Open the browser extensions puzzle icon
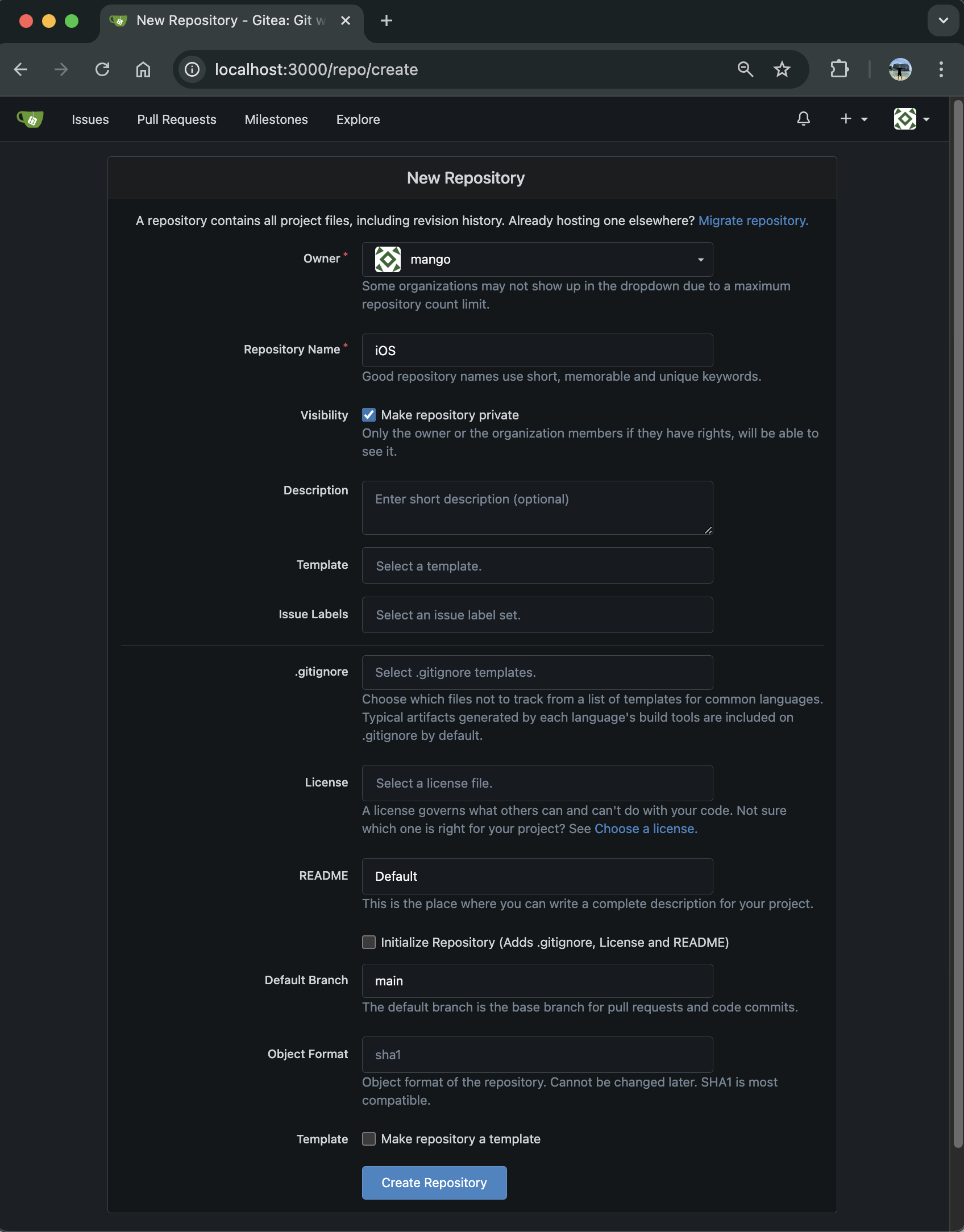The height and width of the screenshot is (1232, 964). [840, 69]
